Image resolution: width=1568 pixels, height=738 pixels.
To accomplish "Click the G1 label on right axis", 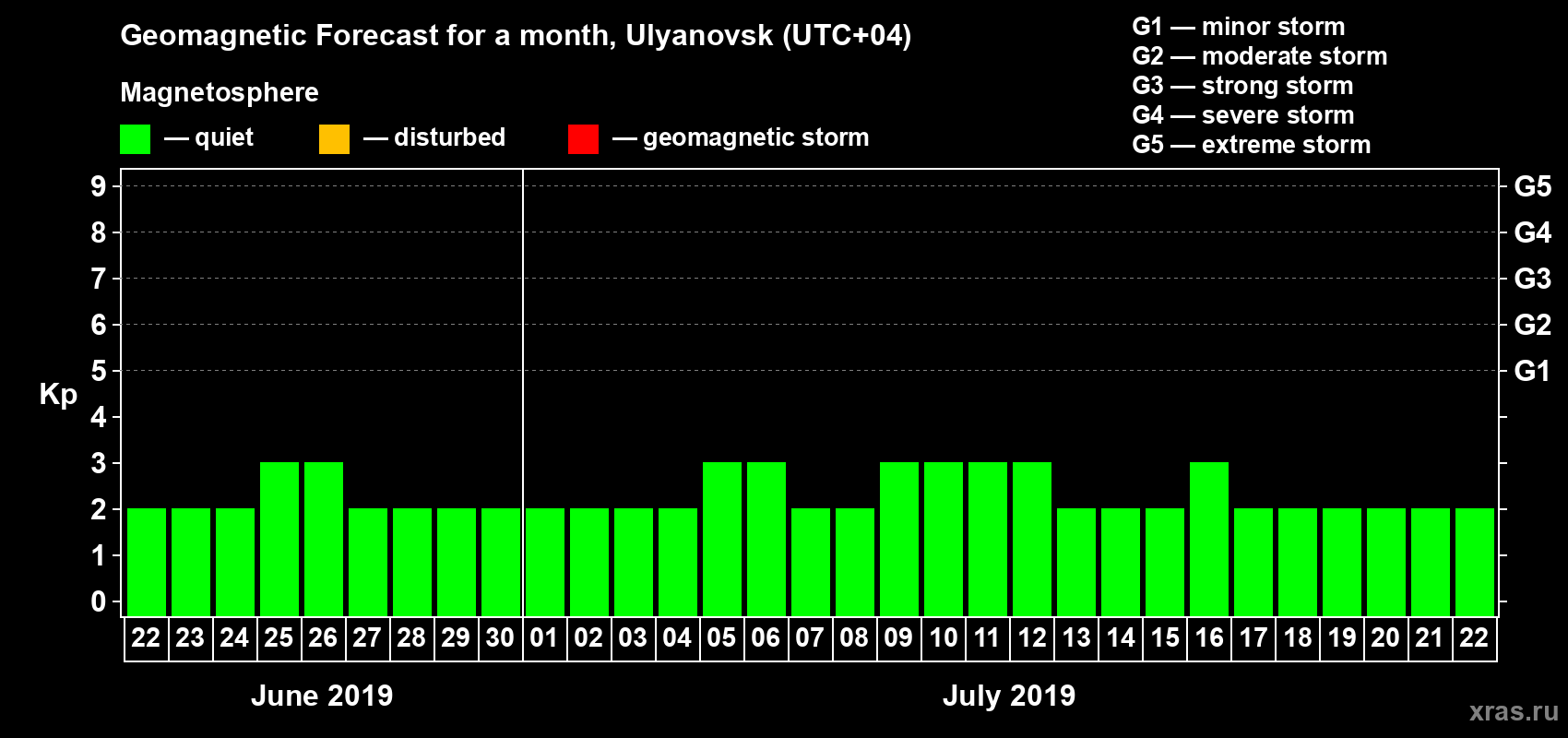I will [x=1533, y=371].
